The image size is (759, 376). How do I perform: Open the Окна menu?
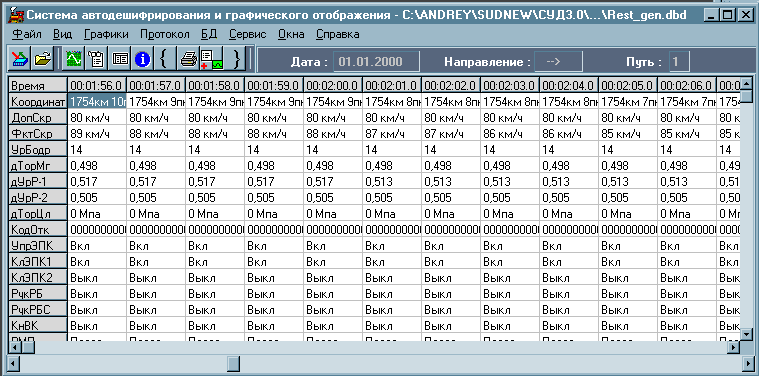coord(291,34)
